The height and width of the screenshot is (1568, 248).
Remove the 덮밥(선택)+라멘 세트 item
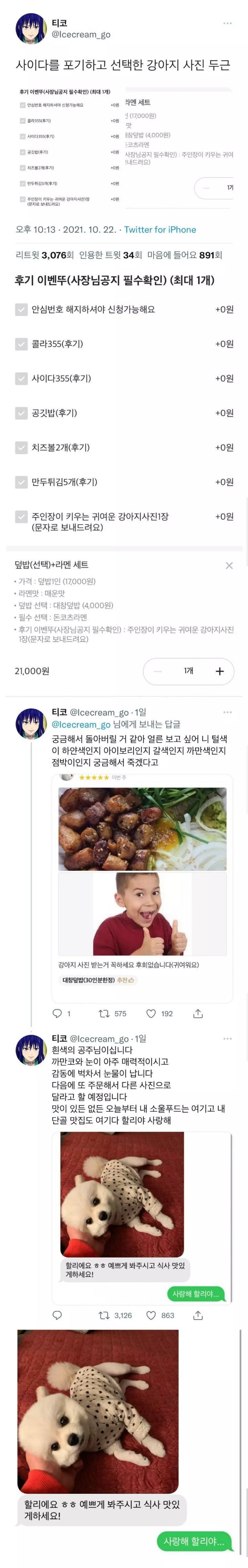coord(229,565)
